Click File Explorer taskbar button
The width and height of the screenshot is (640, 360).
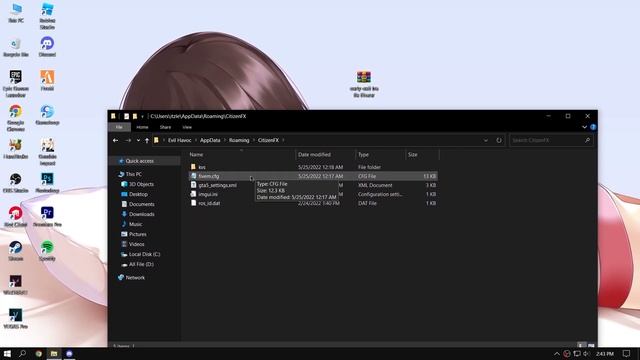point(54,353)
